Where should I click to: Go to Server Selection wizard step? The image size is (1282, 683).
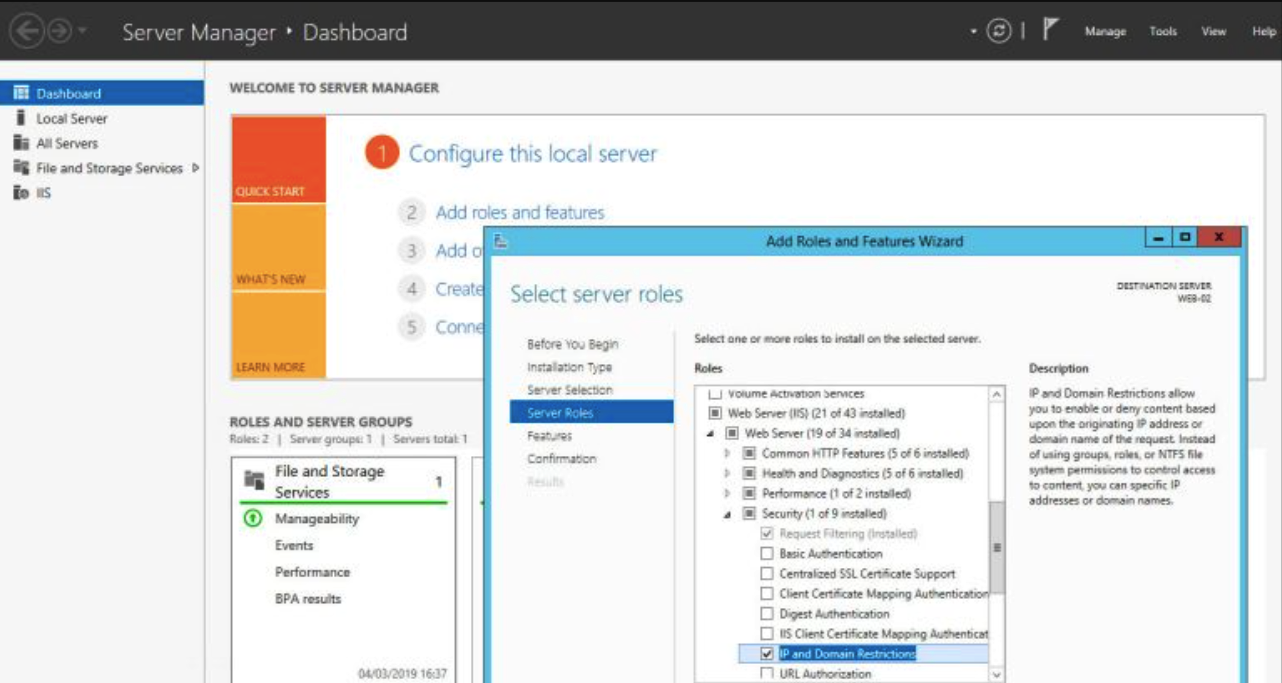(570, 390)
